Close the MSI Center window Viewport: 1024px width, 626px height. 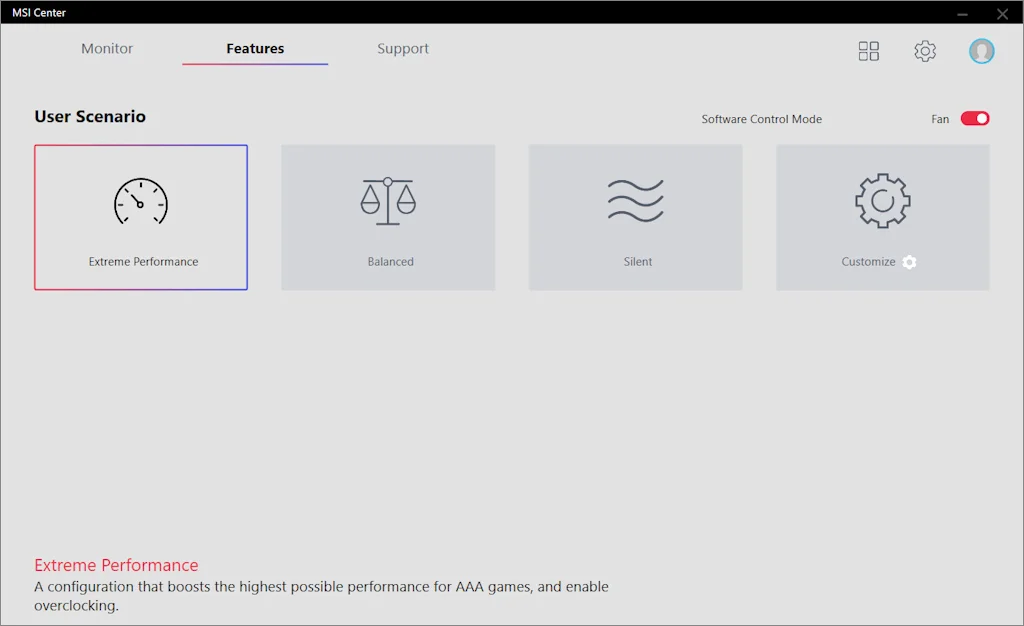pyautogui.click(x=1002, y=14)
